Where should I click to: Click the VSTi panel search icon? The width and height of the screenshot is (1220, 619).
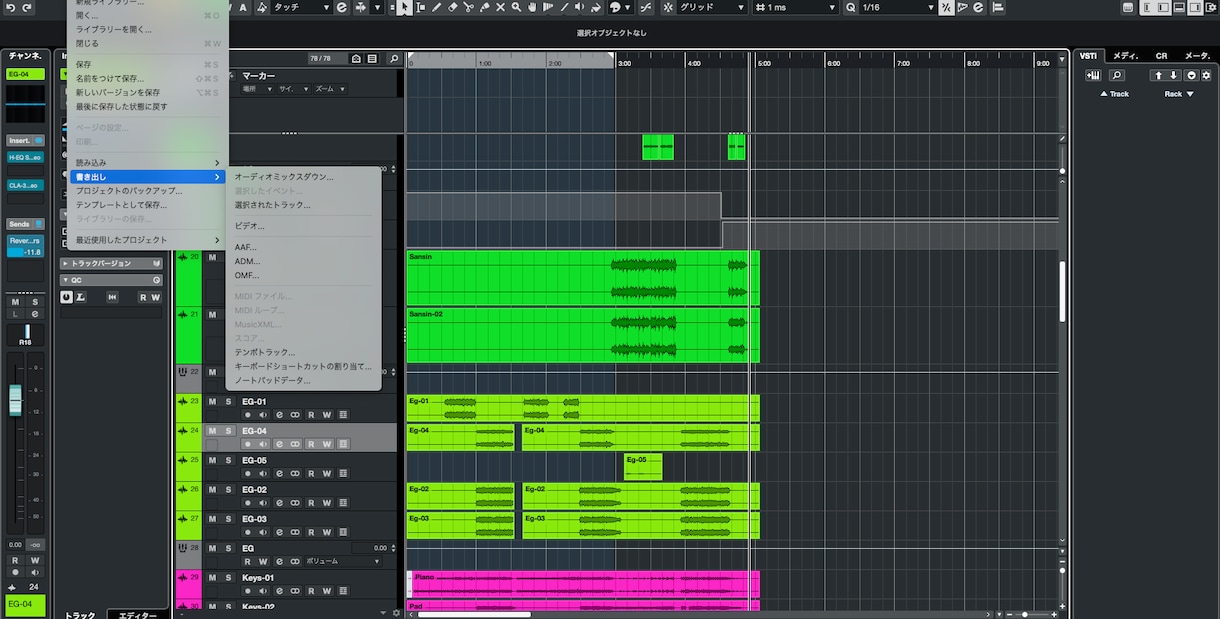[x=1117, y=75]
